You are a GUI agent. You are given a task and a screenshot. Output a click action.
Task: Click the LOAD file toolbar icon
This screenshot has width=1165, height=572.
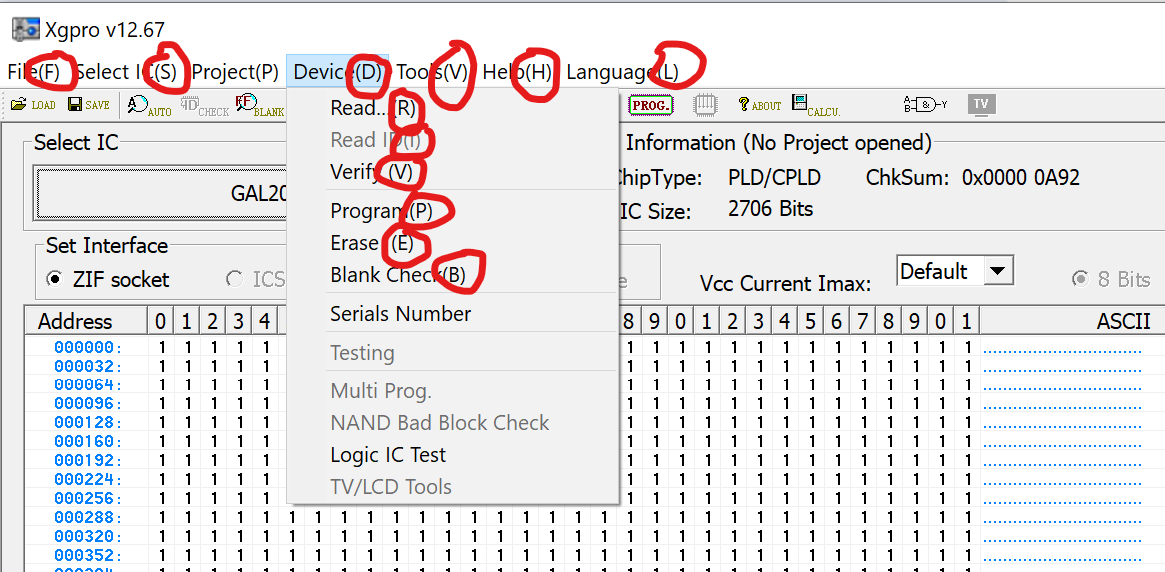pos(32,104)
